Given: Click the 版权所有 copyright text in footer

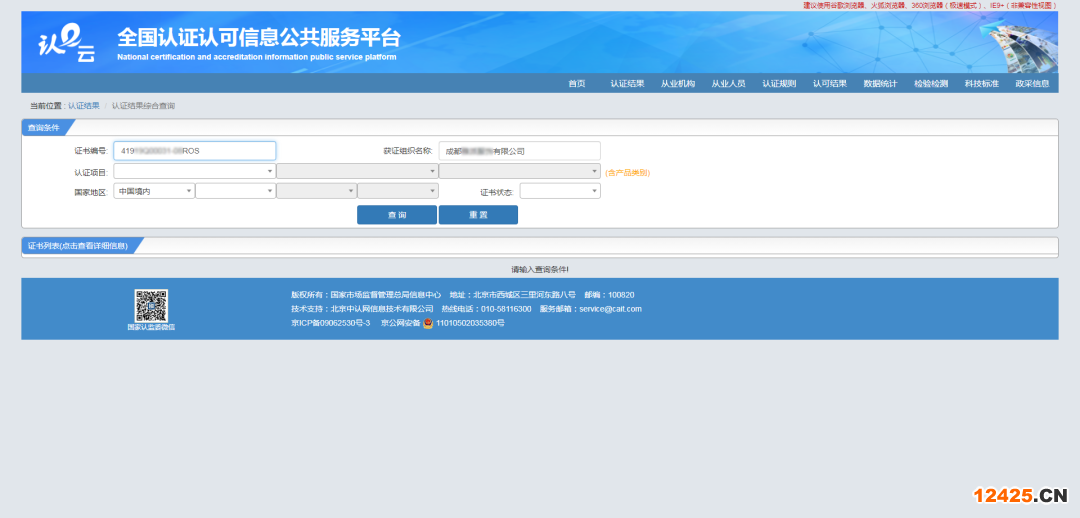Looking at the screenshot, I should pyautogui.click(x=366, y=294).
